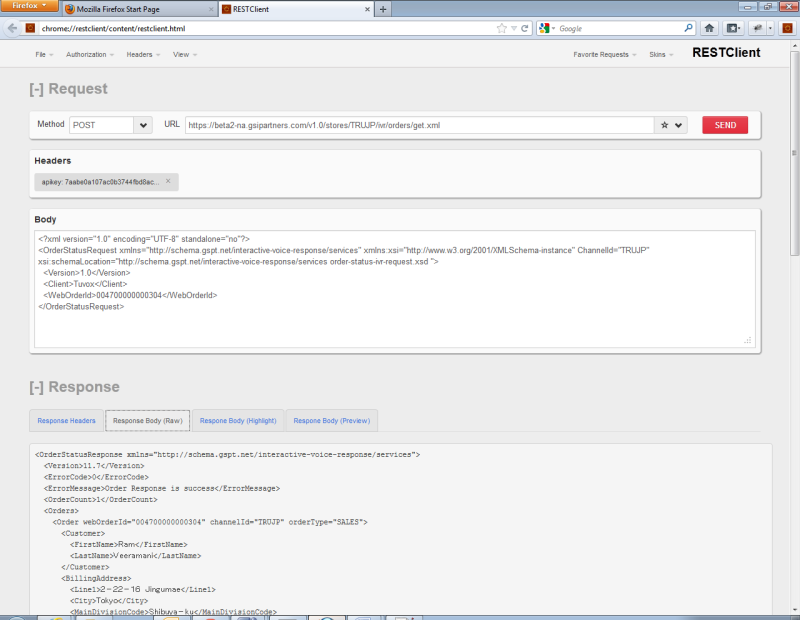Switch to Response Body (Highlight) tab
800x620 pixels.
238,420
